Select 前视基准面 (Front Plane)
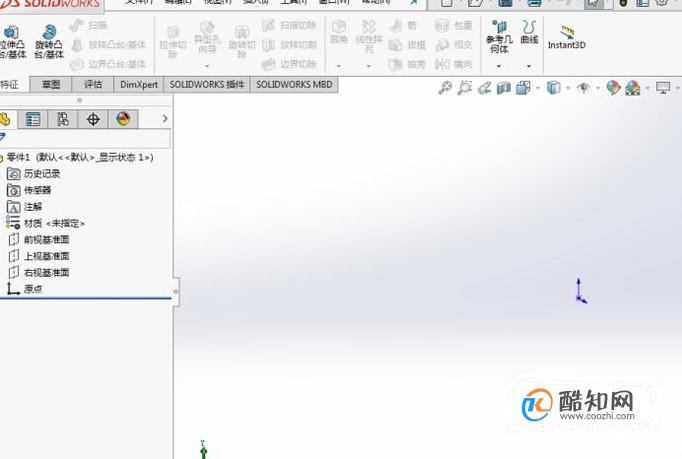This screenshot has width=682, height=459. point(38,240)
